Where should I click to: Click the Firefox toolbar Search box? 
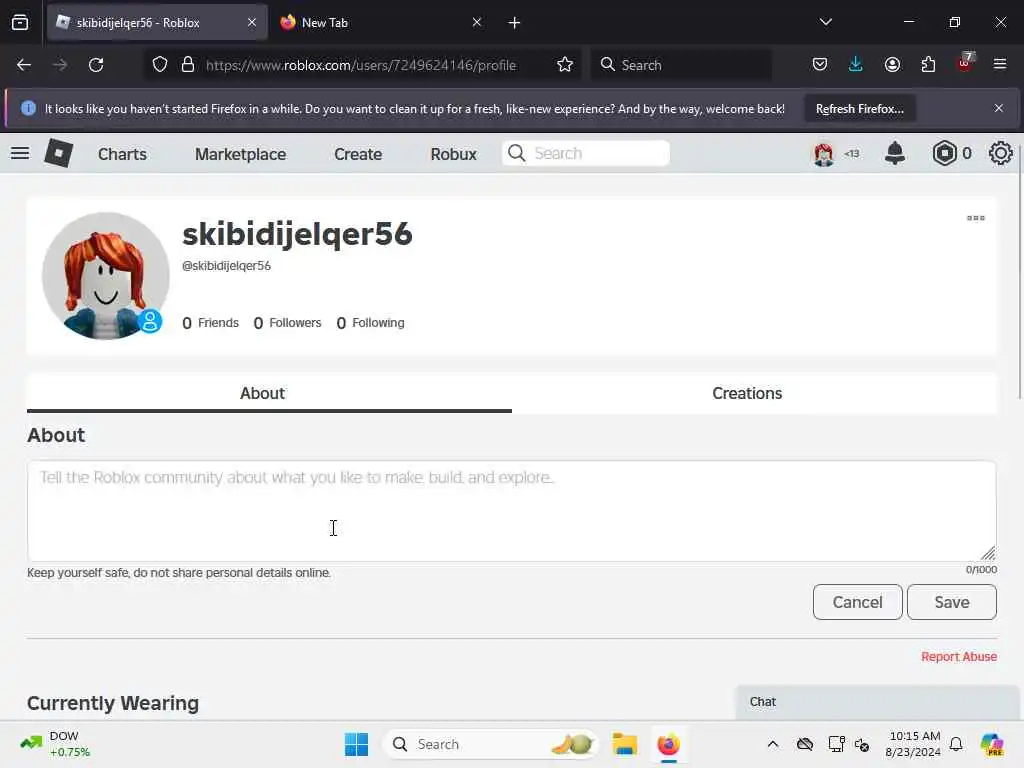pos(681,65)
